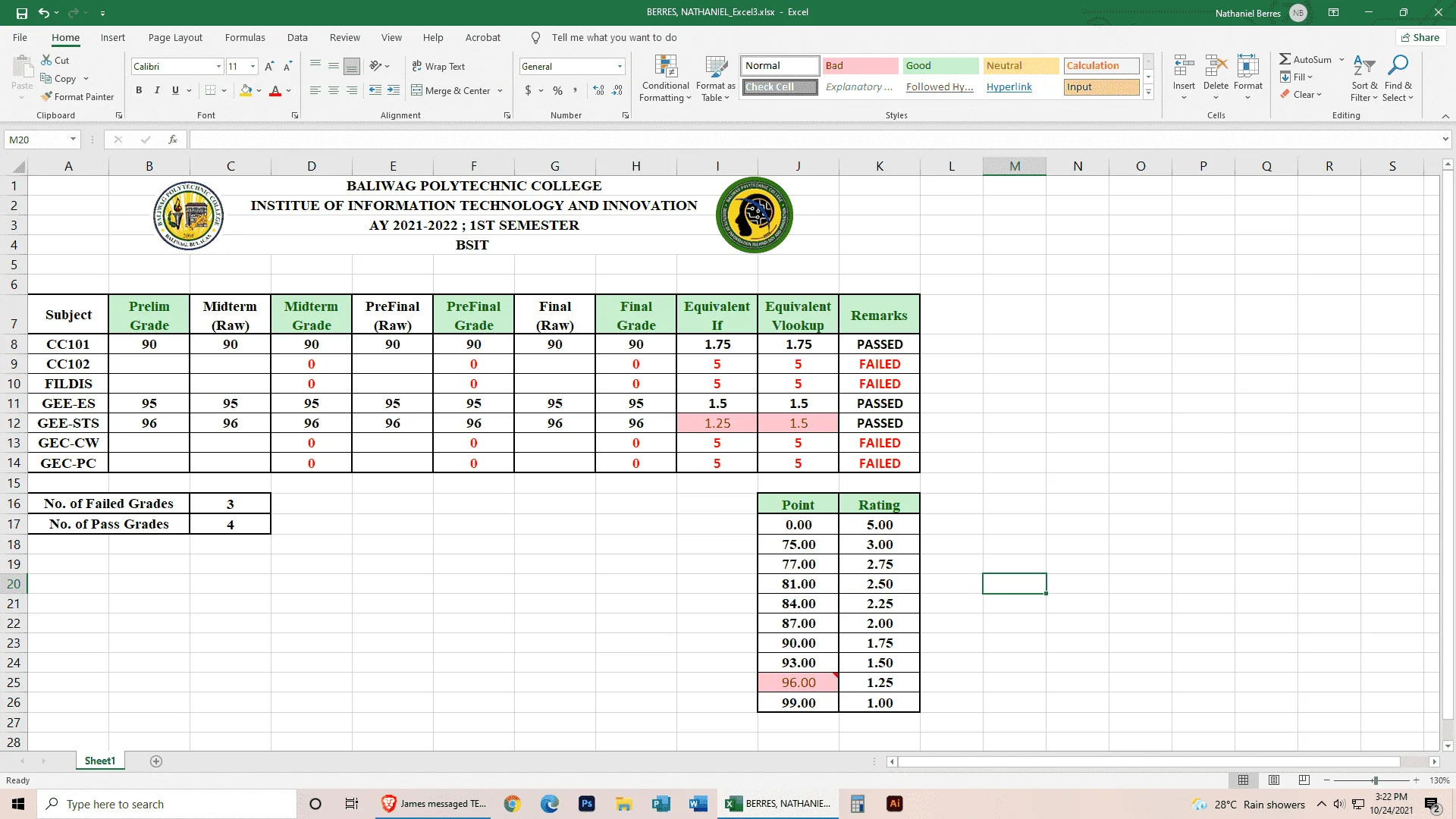Expand the font size dropdown
The width and height of the screenshot is (1456, 819).
click(x=253, y=67)
